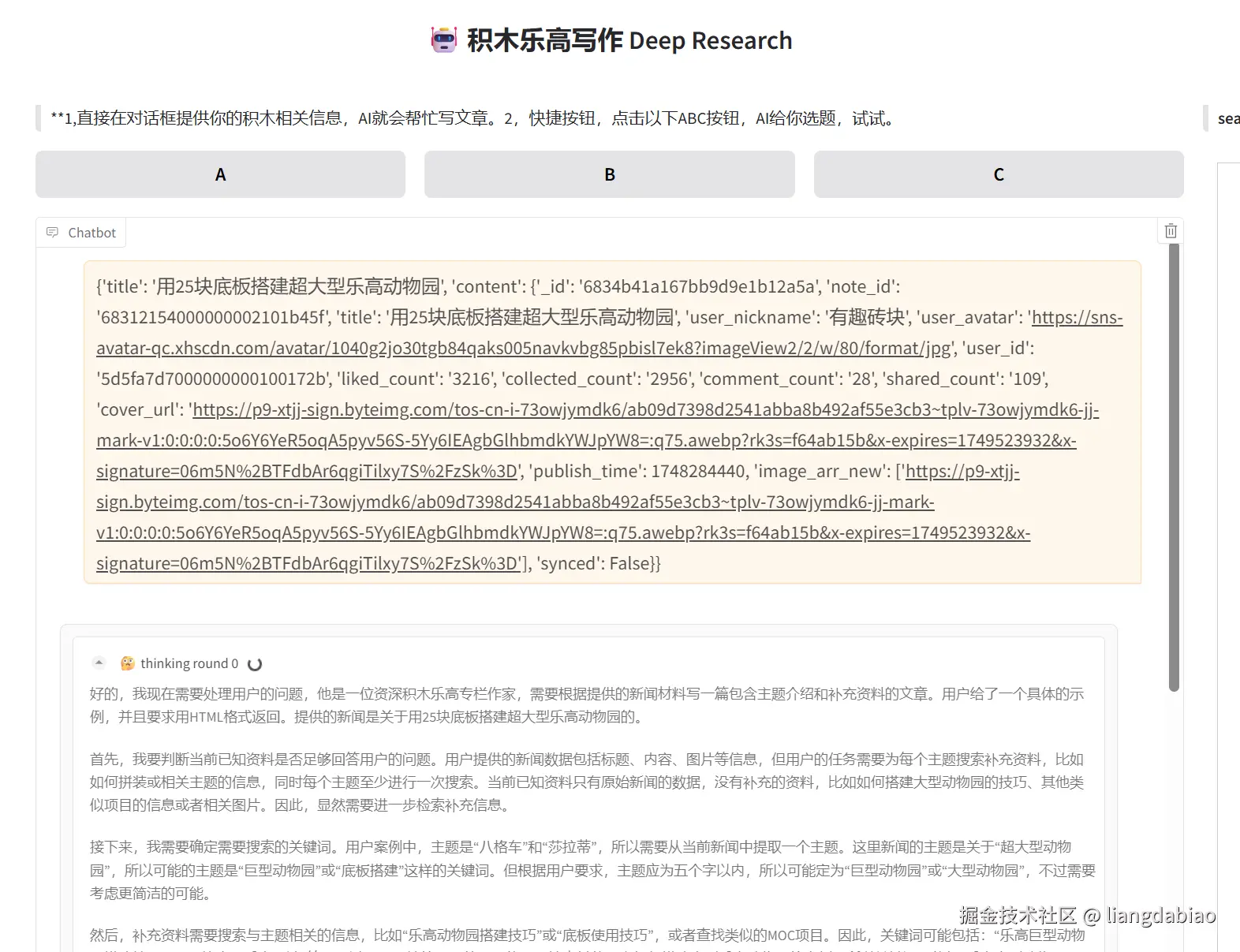Click quick-select button C

[x=999, y=174]
